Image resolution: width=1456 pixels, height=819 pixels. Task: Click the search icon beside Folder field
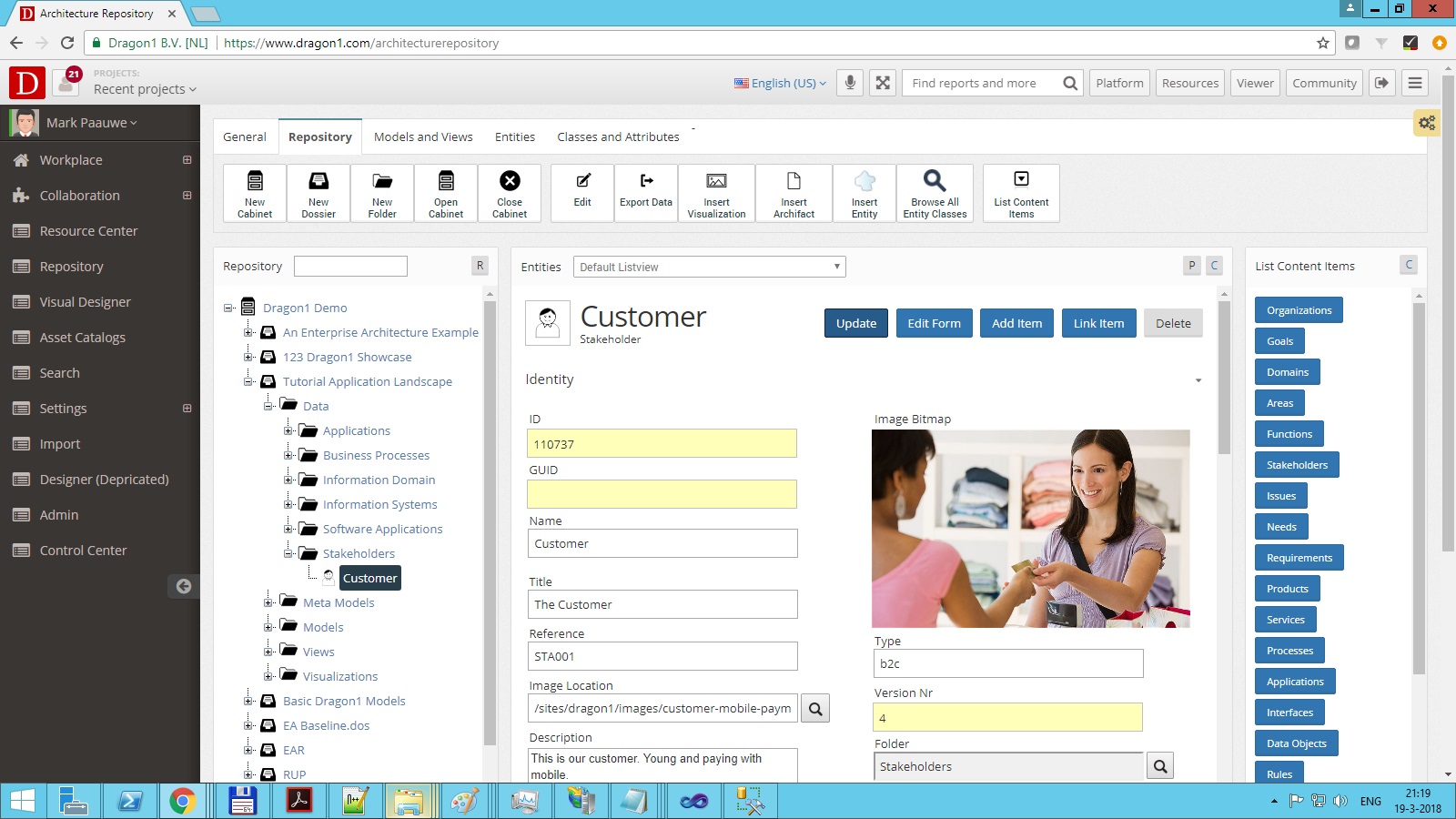click(1160, 766)
